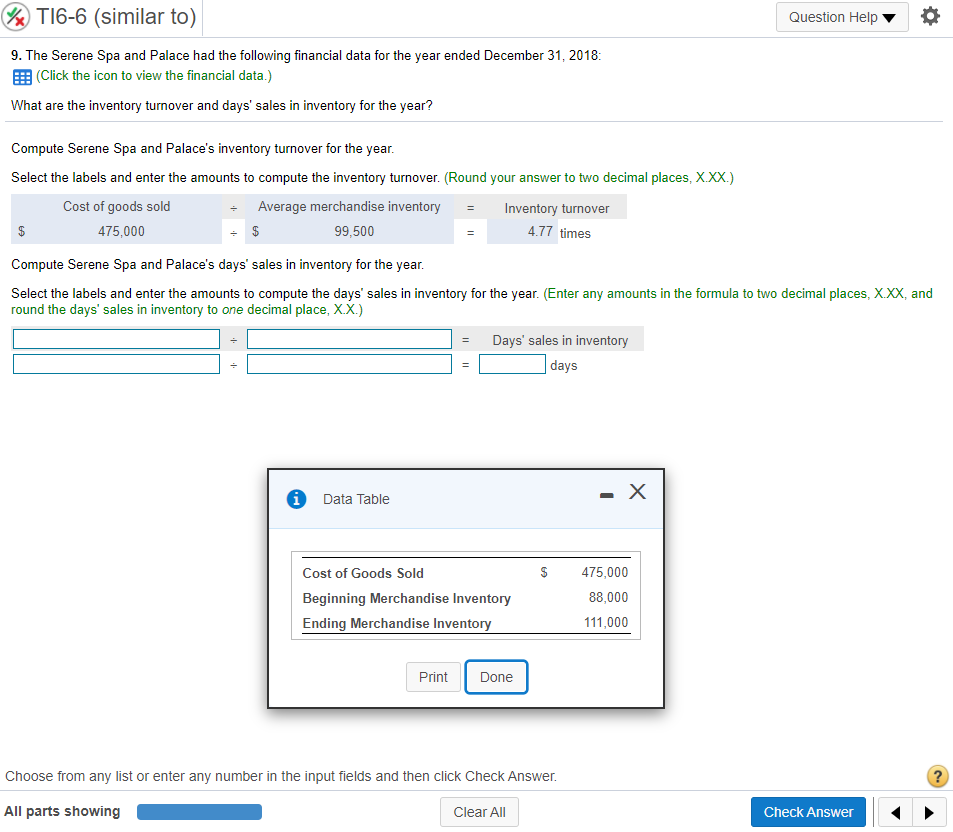This screenshot has width=953, height=832.
Task: Click the financial data table icon
Action: [x=22, y=77]
